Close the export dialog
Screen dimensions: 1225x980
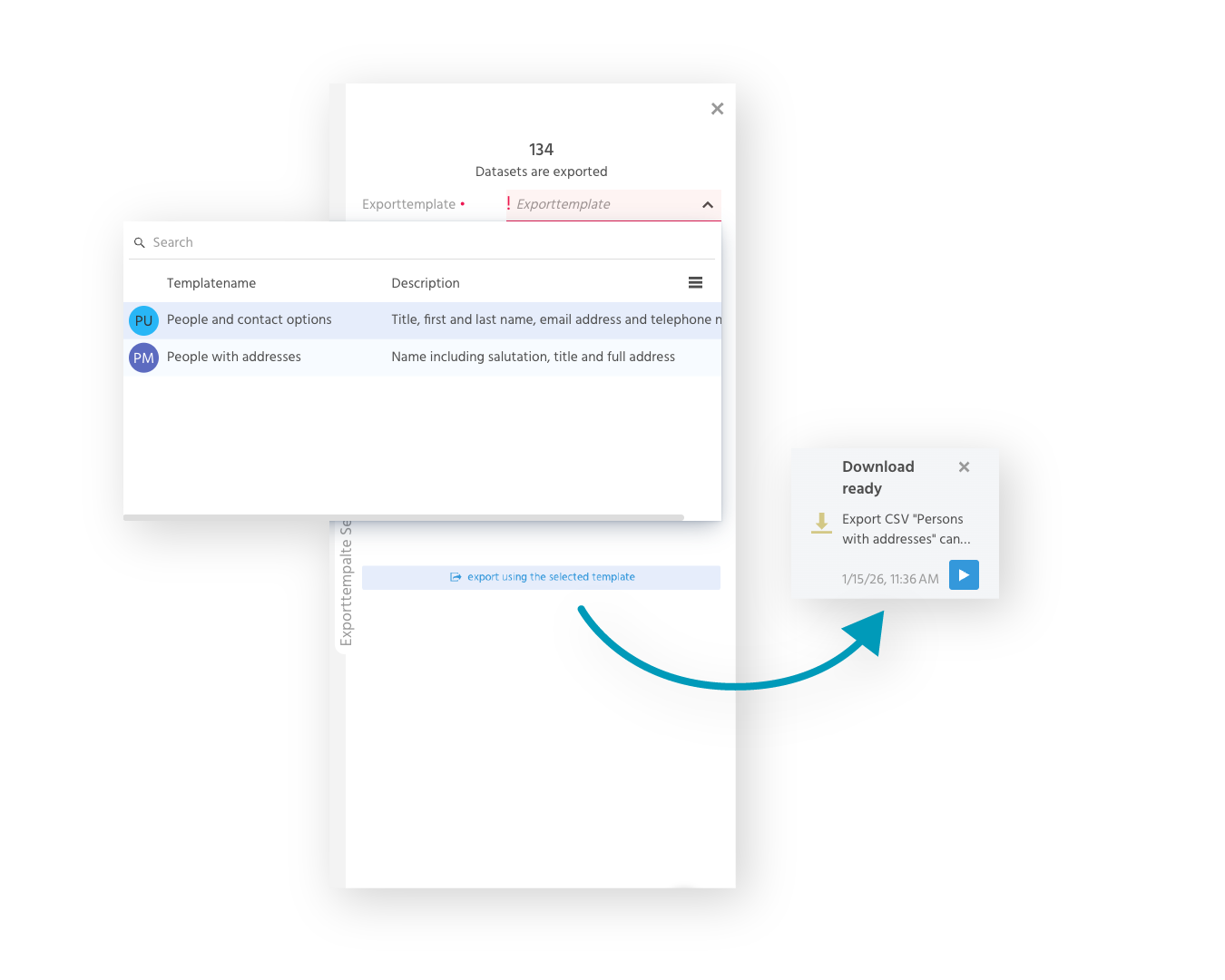(717, 109)
